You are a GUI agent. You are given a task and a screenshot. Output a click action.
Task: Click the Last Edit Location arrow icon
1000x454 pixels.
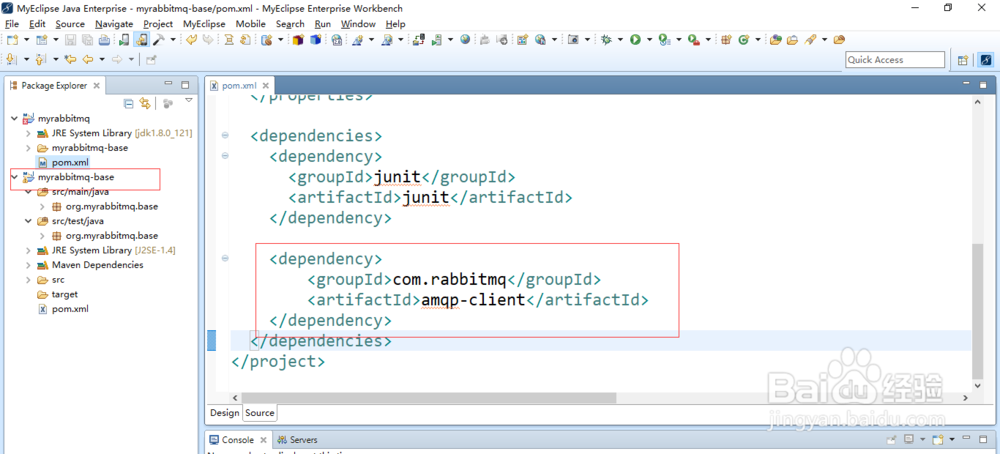coord(70,59)
